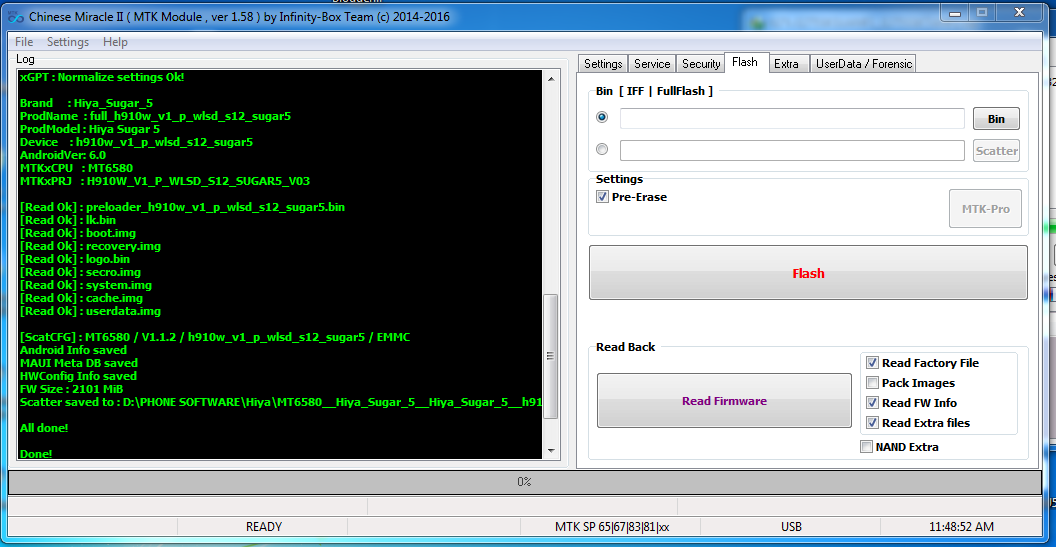The image size is (1056, 547).
Task: Click the log scrollbar up arrow
Action: [x=551, y=79]
